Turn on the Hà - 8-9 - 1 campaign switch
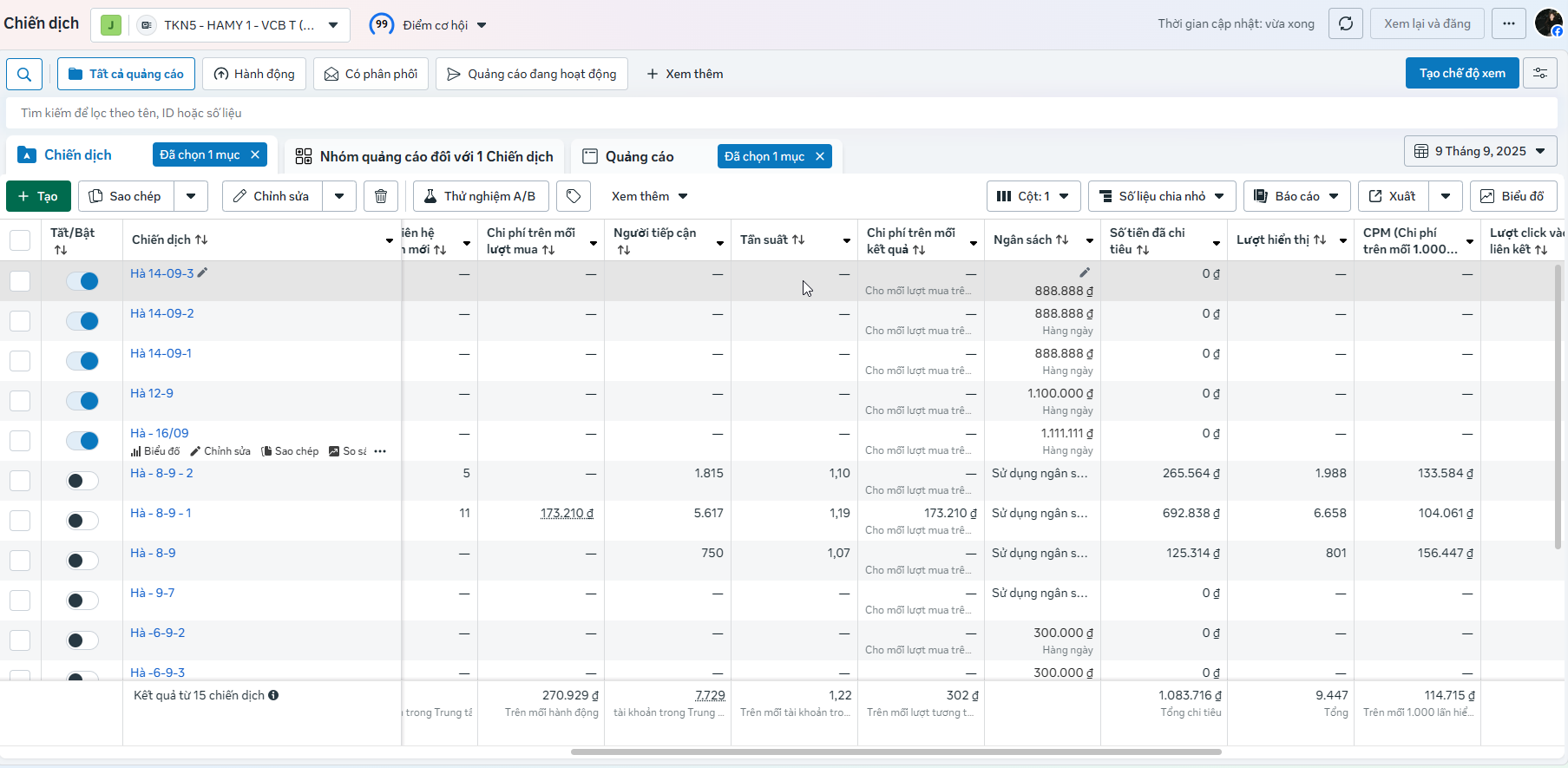Screen dimensions: 1568x768 click(82, 521)
